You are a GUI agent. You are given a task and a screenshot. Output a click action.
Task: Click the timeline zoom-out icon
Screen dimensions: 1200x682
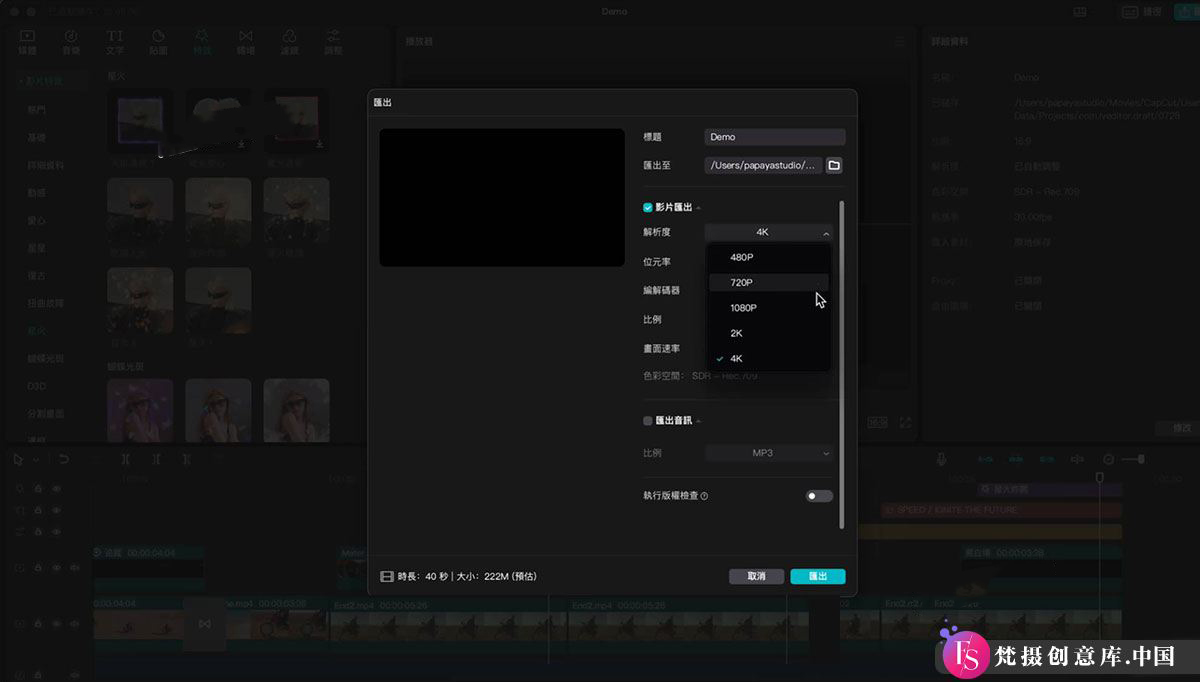1108,459
